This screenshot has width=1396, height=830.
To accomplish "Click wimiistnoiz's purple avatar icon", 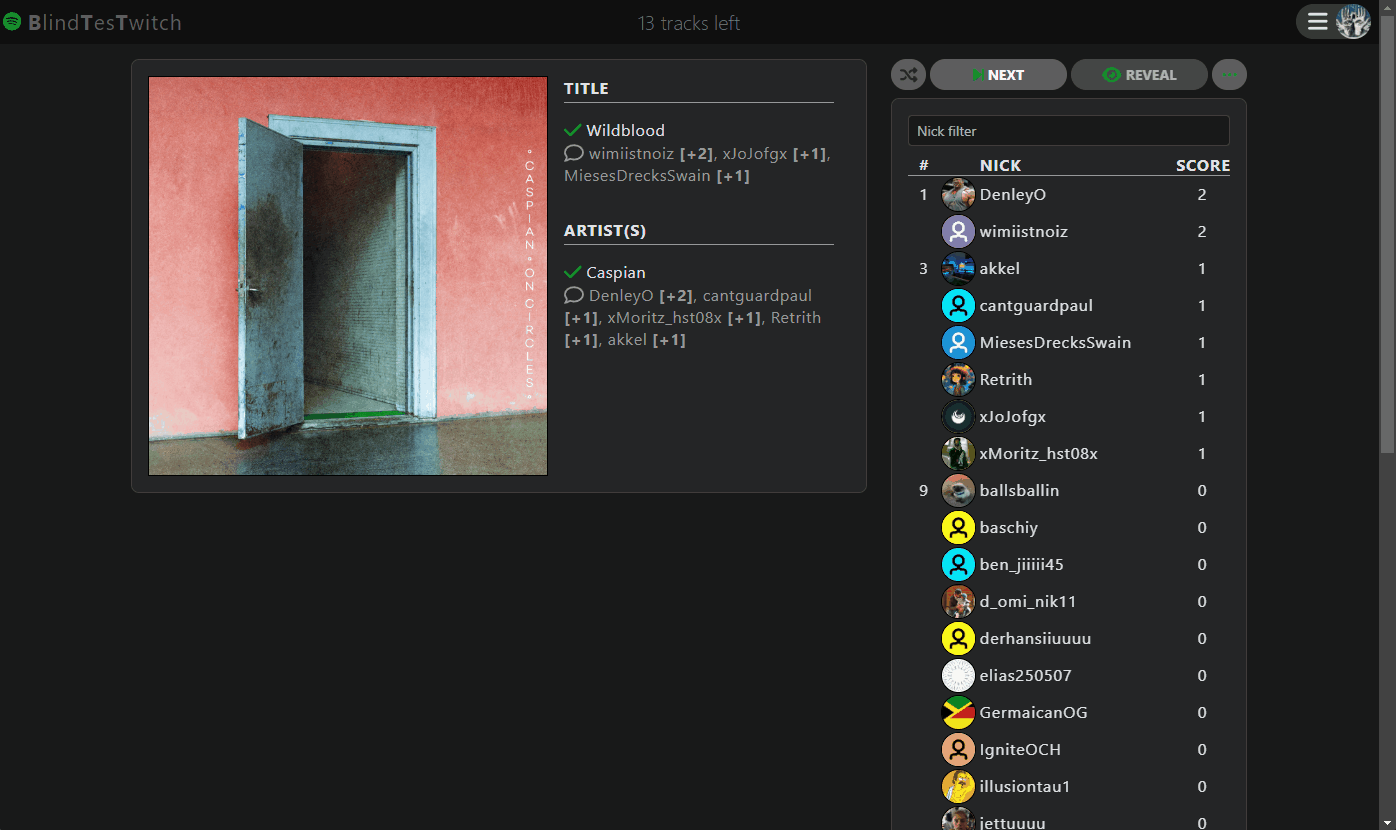I will pyautogui.click(x=958, y=232).
